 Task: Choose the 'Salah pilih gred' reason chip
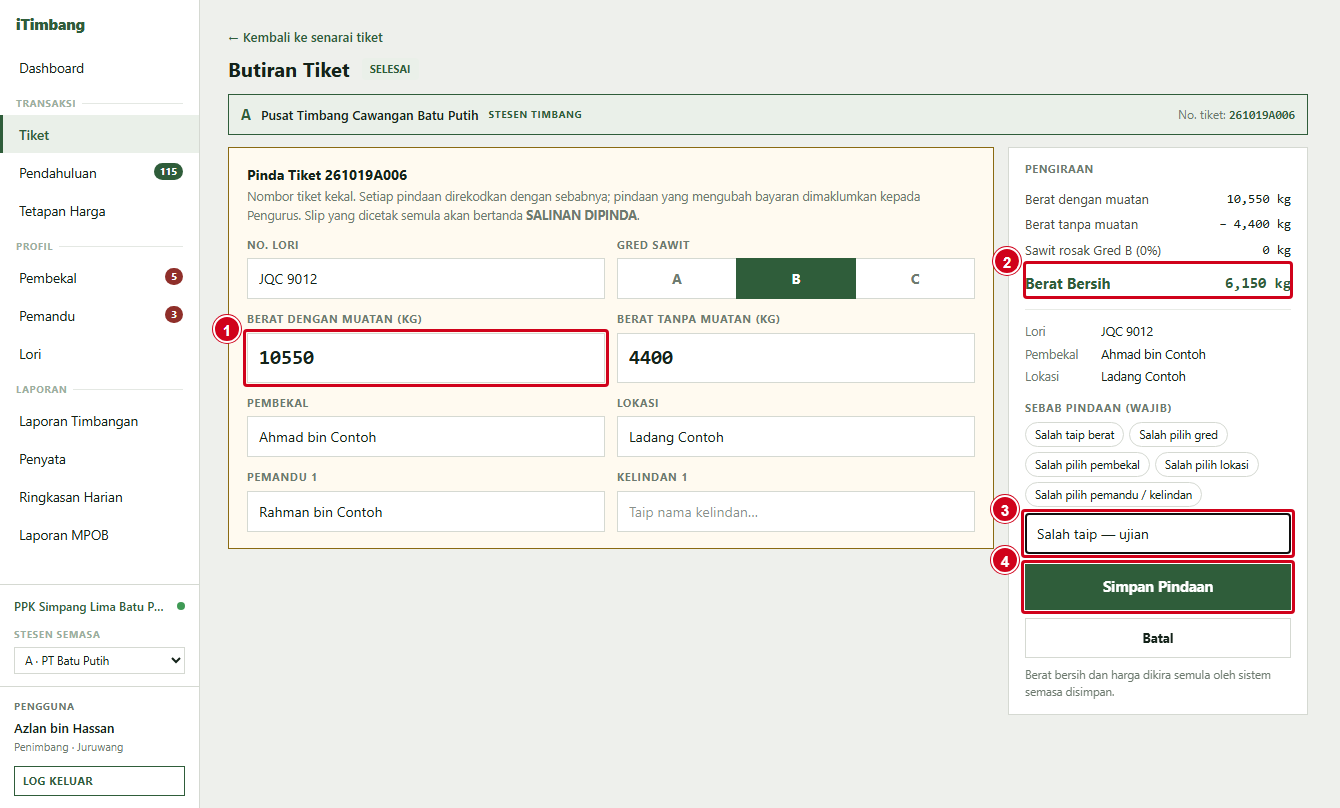point(1178,435)
